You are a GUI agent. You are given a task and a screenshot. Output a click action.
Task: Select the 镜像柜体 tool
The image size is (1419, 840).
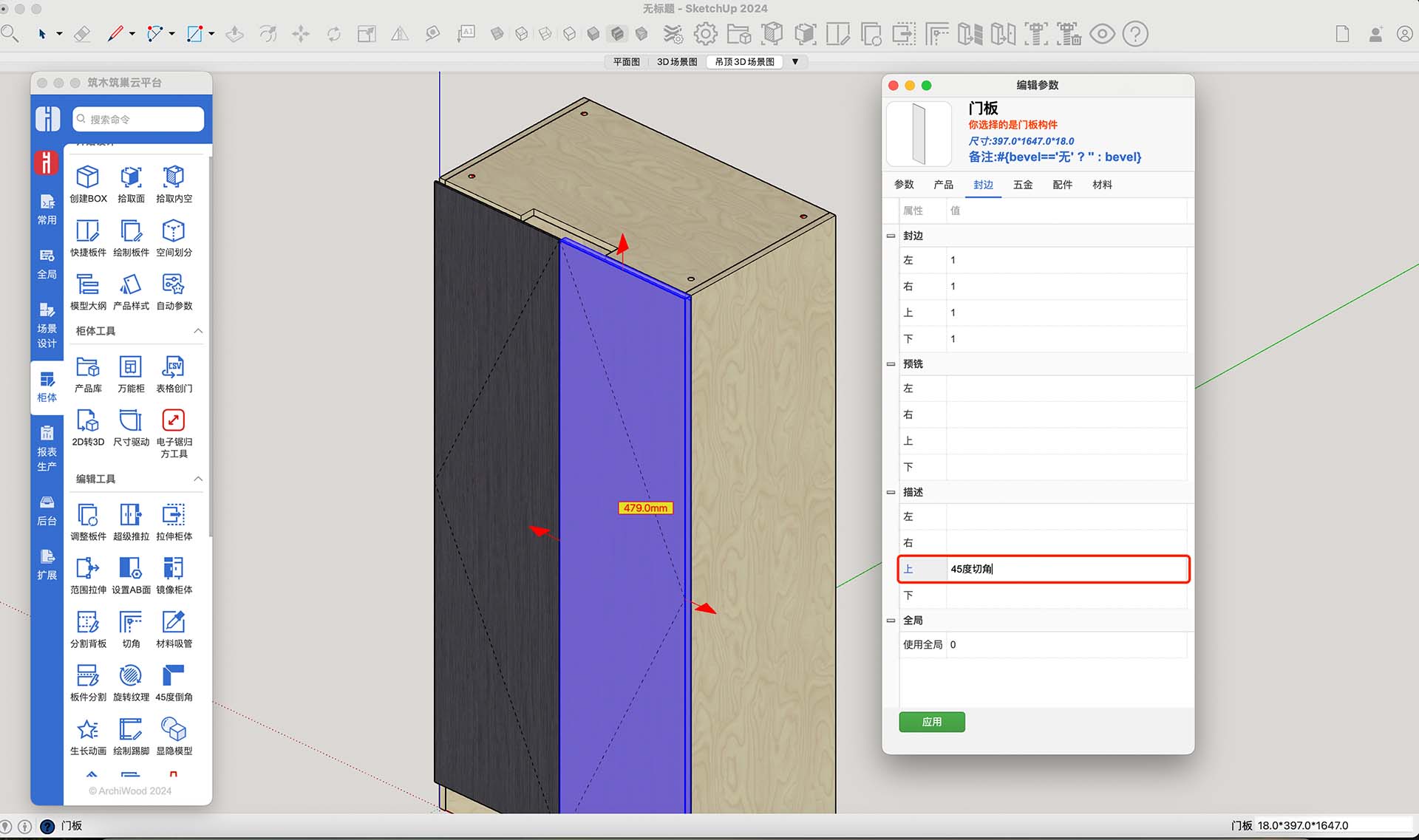click(x=174, y=568)
